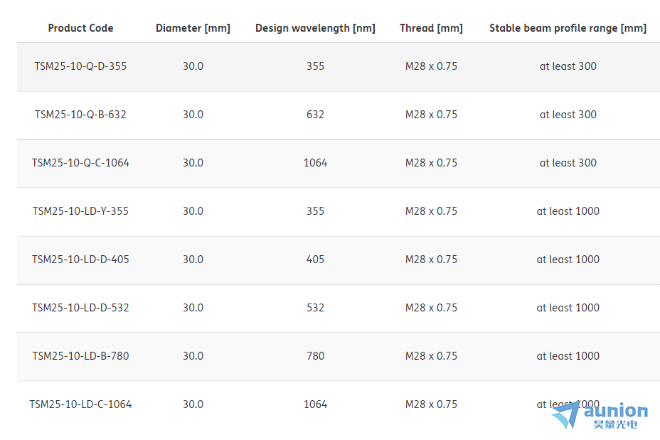Click the Thread [mm] column header
Screen dimensions: 660x440
[431, 28]
